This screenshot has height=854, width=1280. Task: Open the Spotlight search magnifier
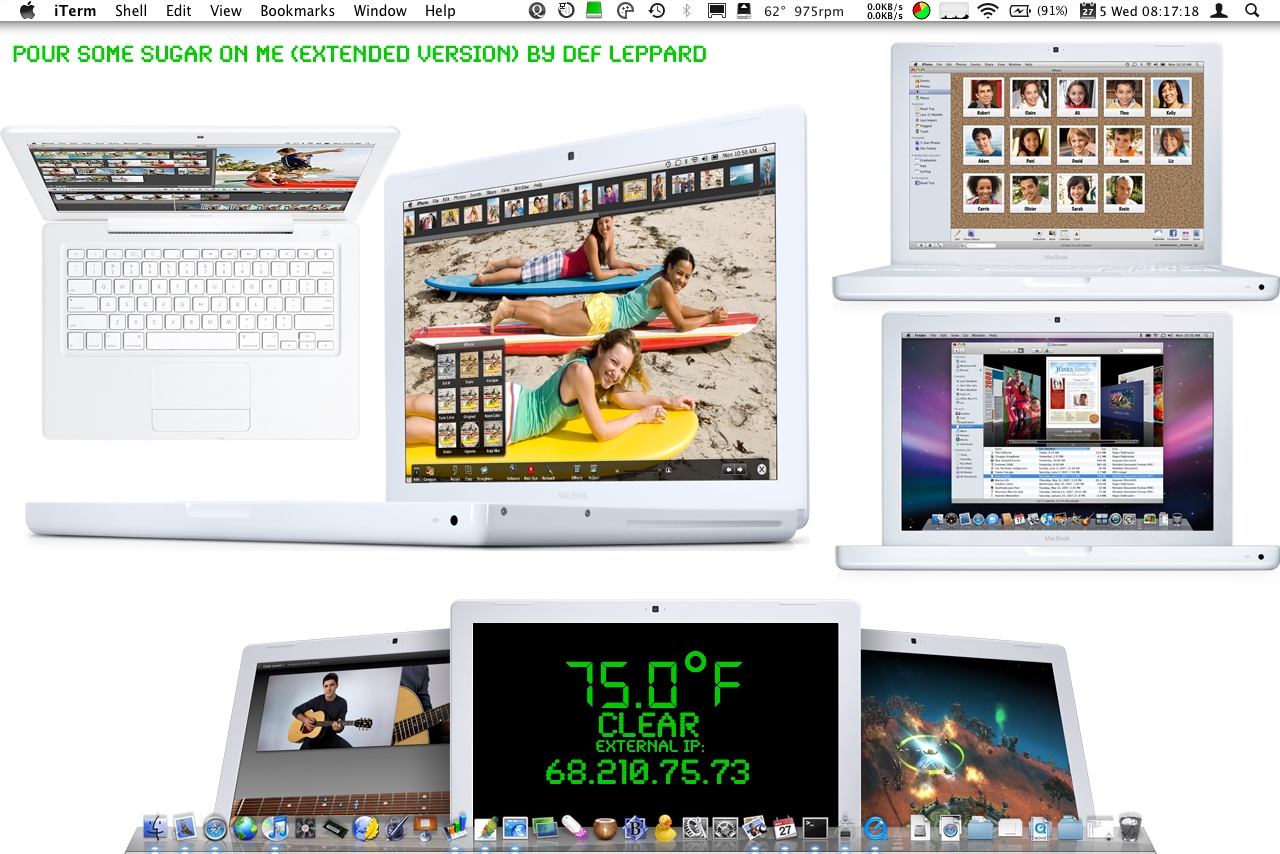point(1252,11)
